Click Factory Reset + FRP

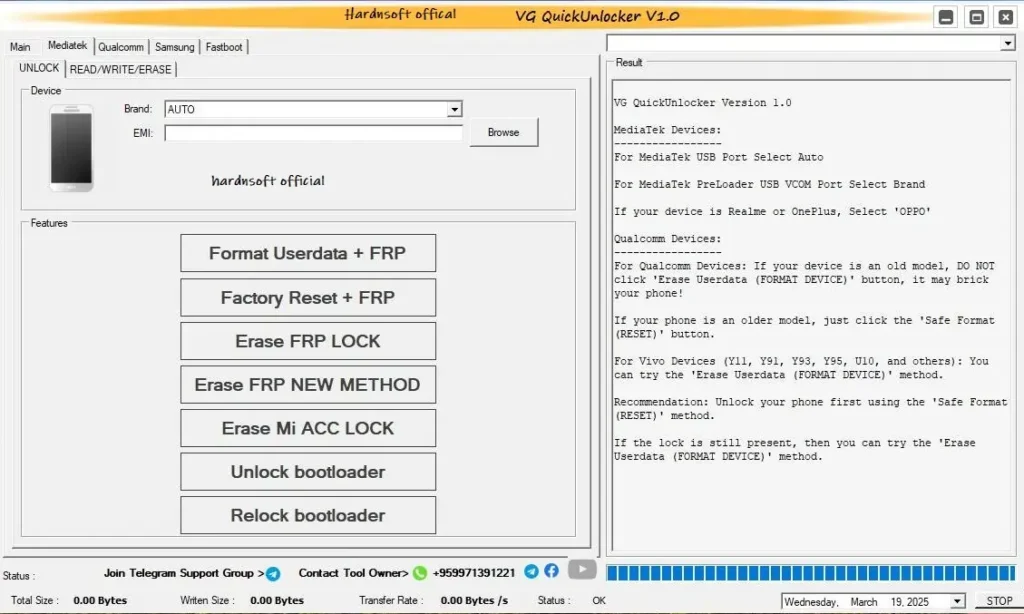pyautogui.click(x=308, y=298)
